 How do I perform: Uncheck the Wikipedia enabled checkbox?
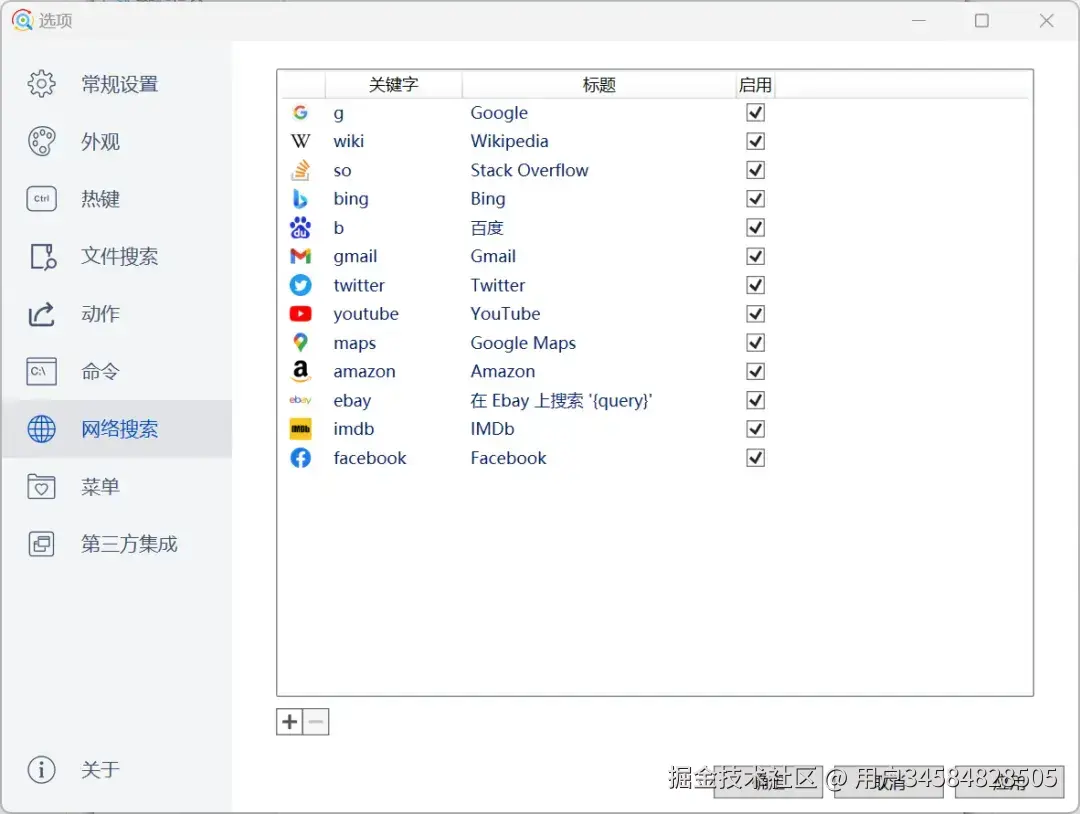coord(756,141)
